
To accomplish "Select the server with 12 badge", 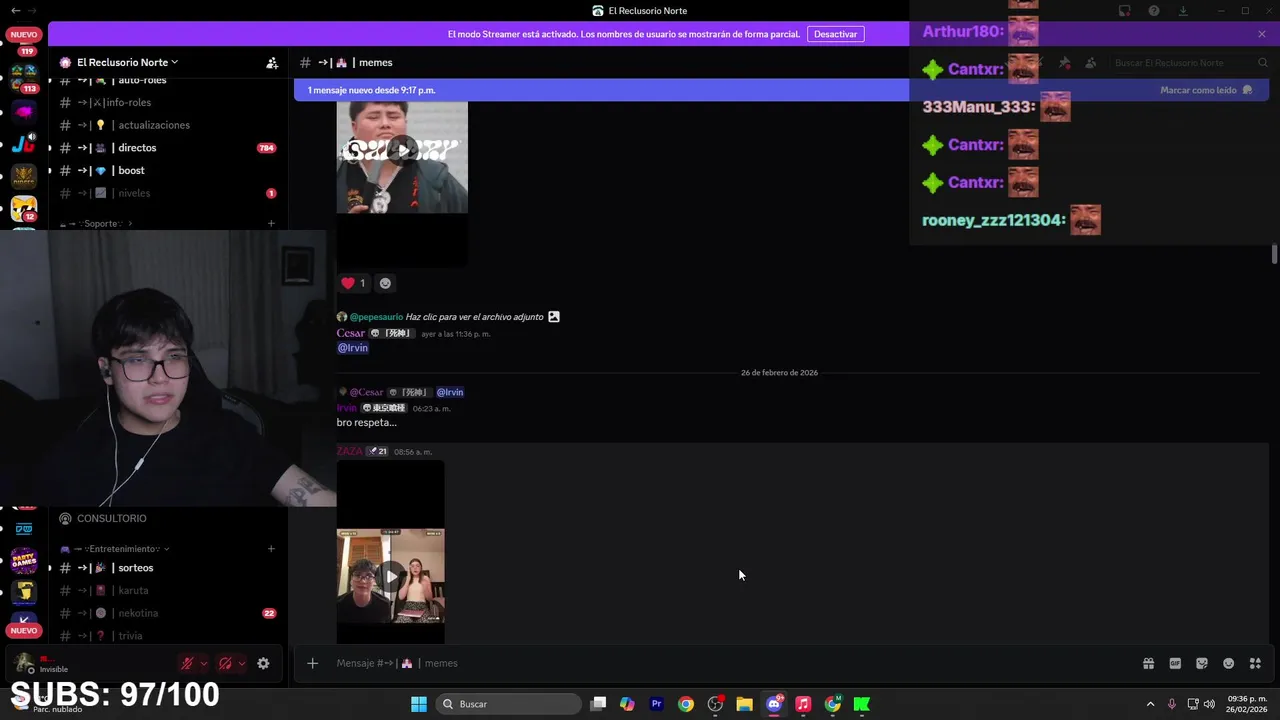I will coord(24,209).
